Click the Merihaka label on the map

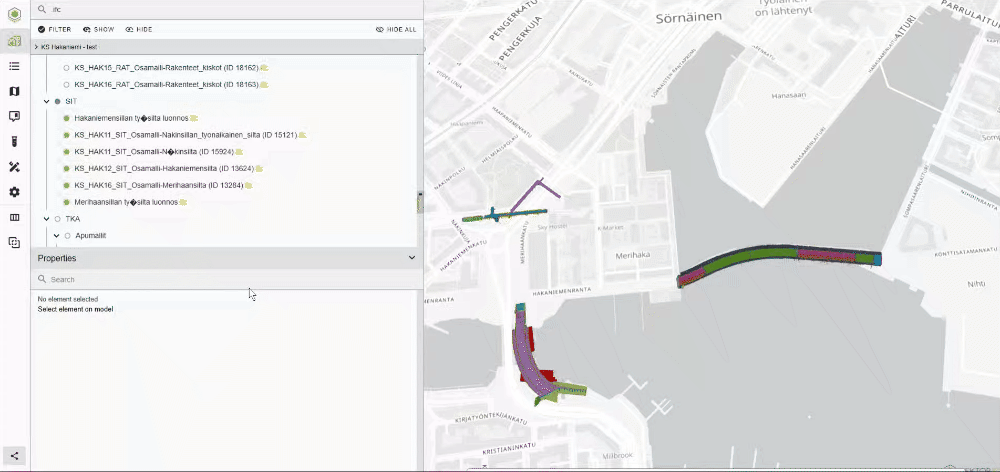click(632, 255)
